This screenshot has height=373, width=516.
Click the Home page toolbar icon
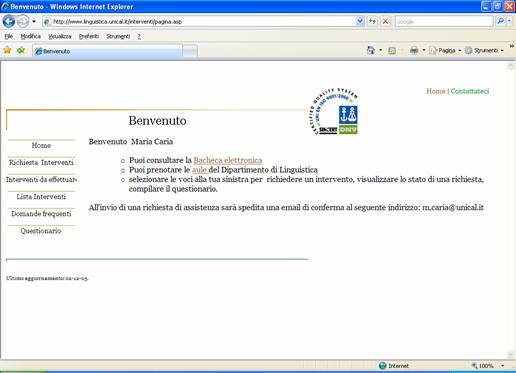(x=371, y=50)
